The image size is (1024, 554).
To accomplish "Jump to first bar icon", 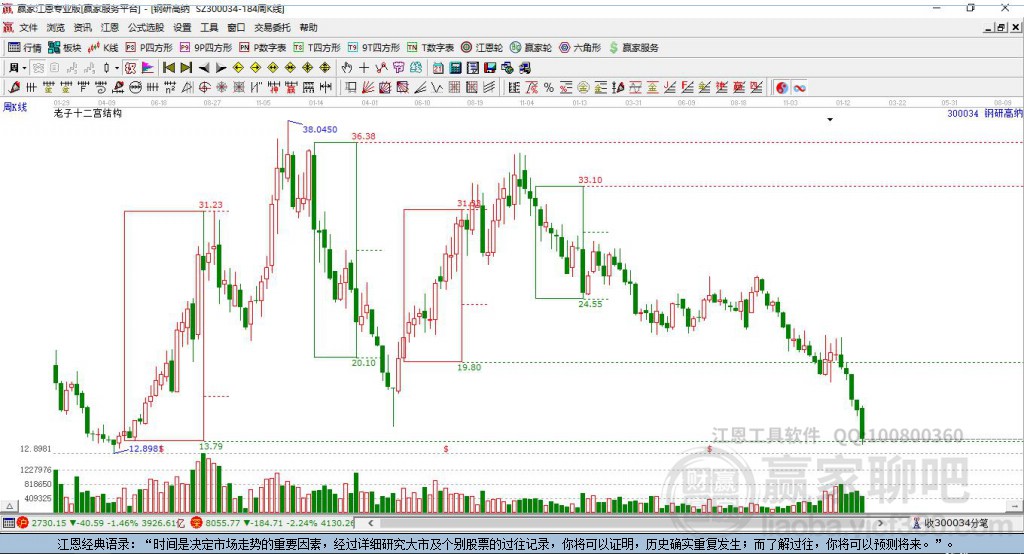I will (168, 67).
